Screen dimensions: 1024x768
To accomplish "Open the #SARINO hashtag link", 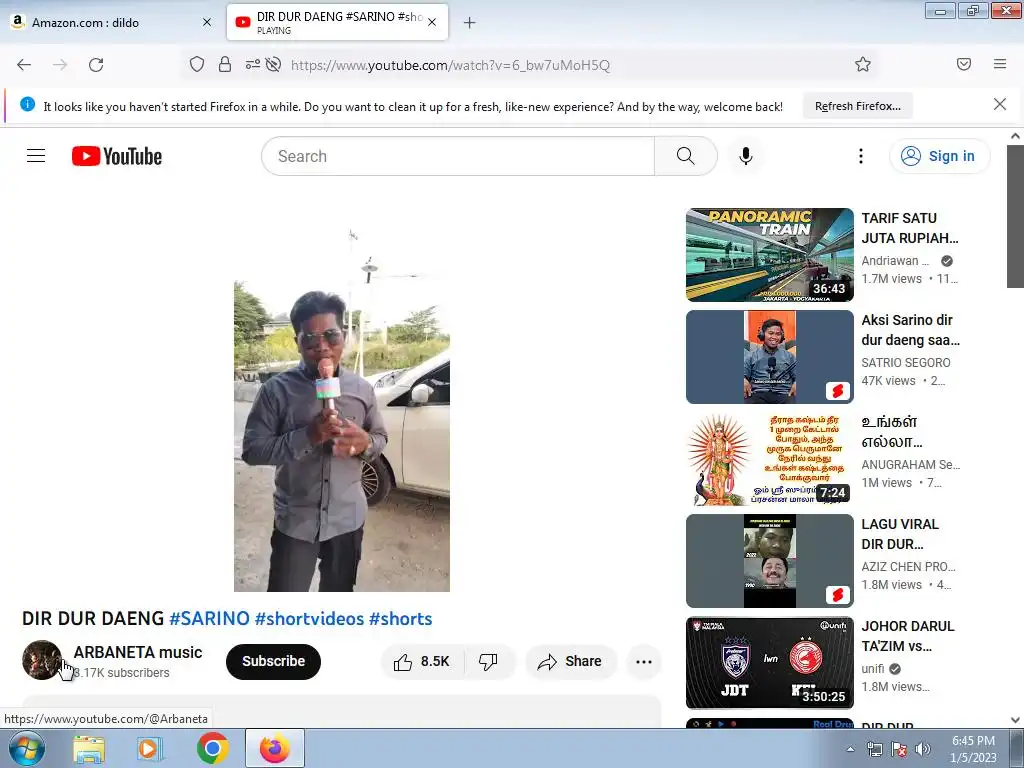I will tap(210, 618).
